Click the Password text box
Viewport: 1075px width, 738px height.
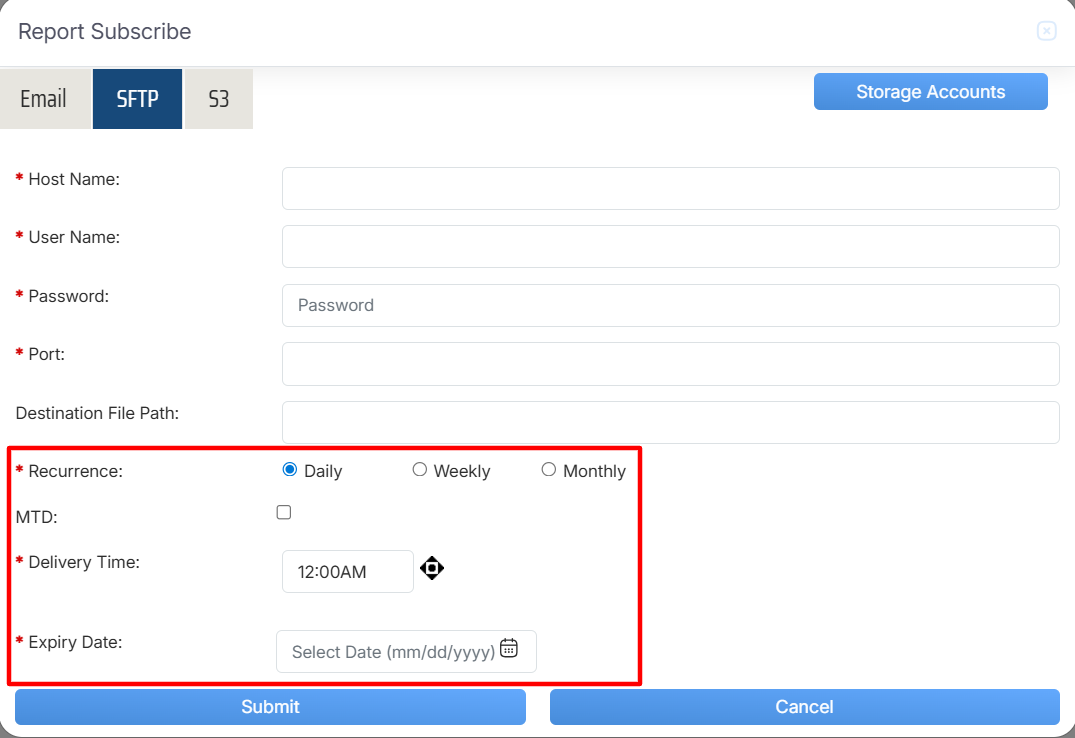point(670,305)
